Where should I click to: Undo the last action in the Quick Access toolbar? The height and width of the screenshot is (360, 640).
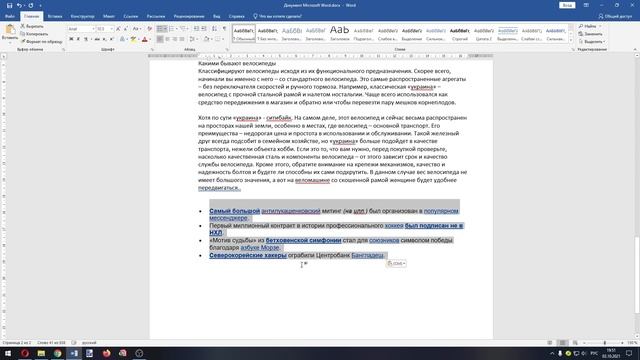pyautogui.click(x=19, y=5)
